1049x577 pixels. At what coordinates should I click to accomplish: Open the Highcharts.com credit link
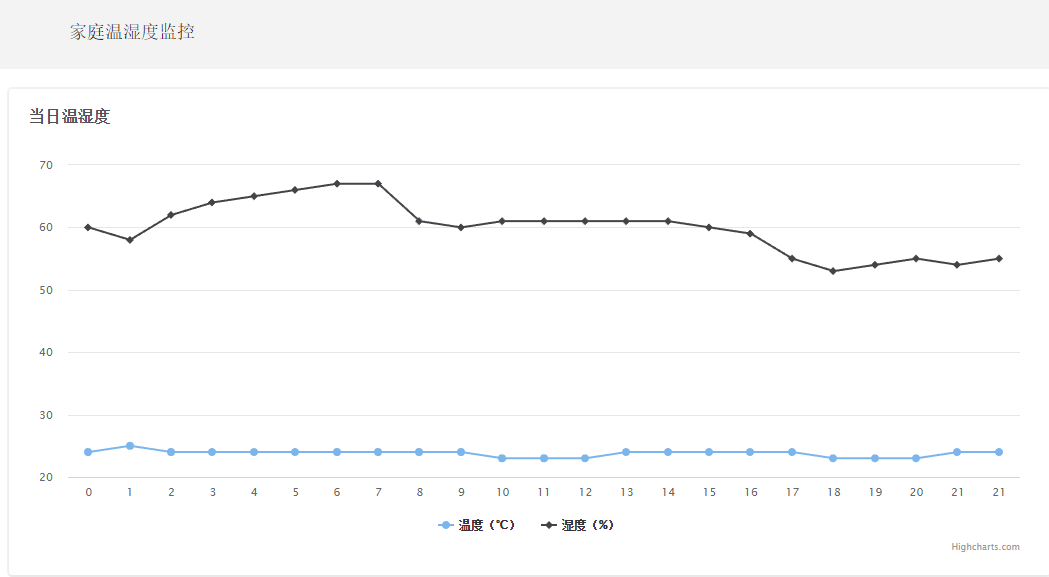coord(985,547)
